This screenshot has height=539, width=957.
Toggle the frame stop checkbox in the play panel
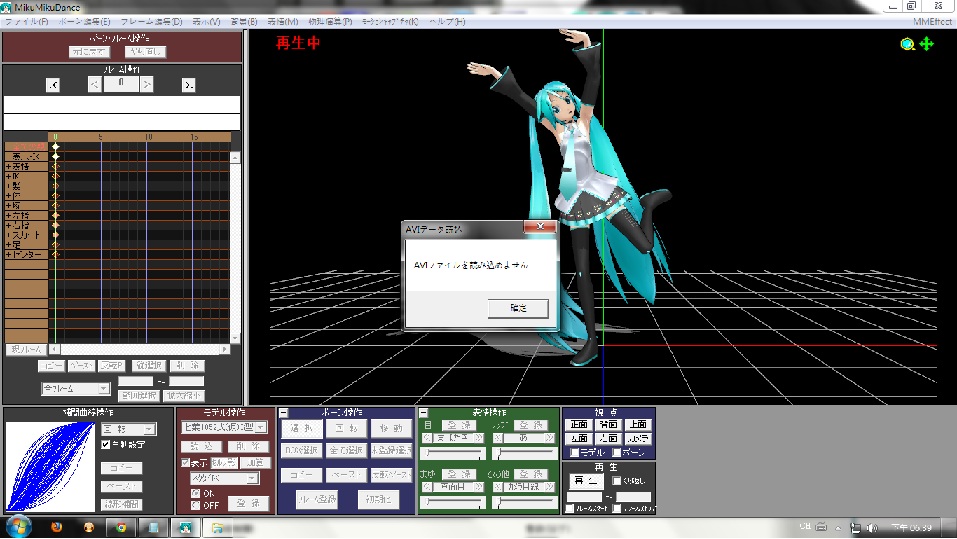click(x=616, y=508)
